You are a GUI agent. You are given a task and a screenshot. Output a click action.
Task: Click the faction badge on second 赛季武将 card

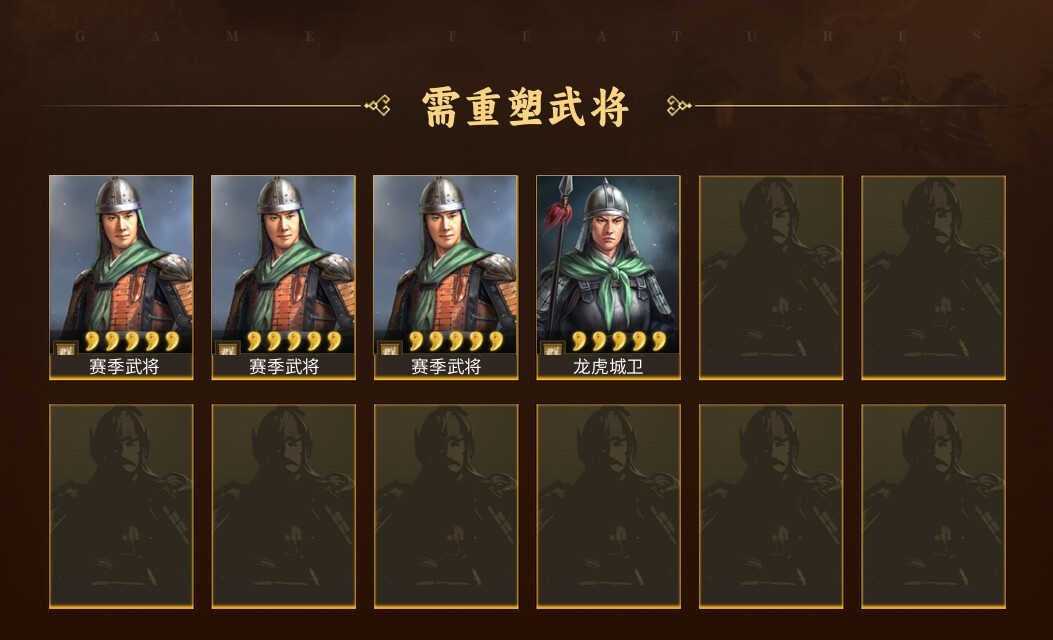tap(228, 349)
